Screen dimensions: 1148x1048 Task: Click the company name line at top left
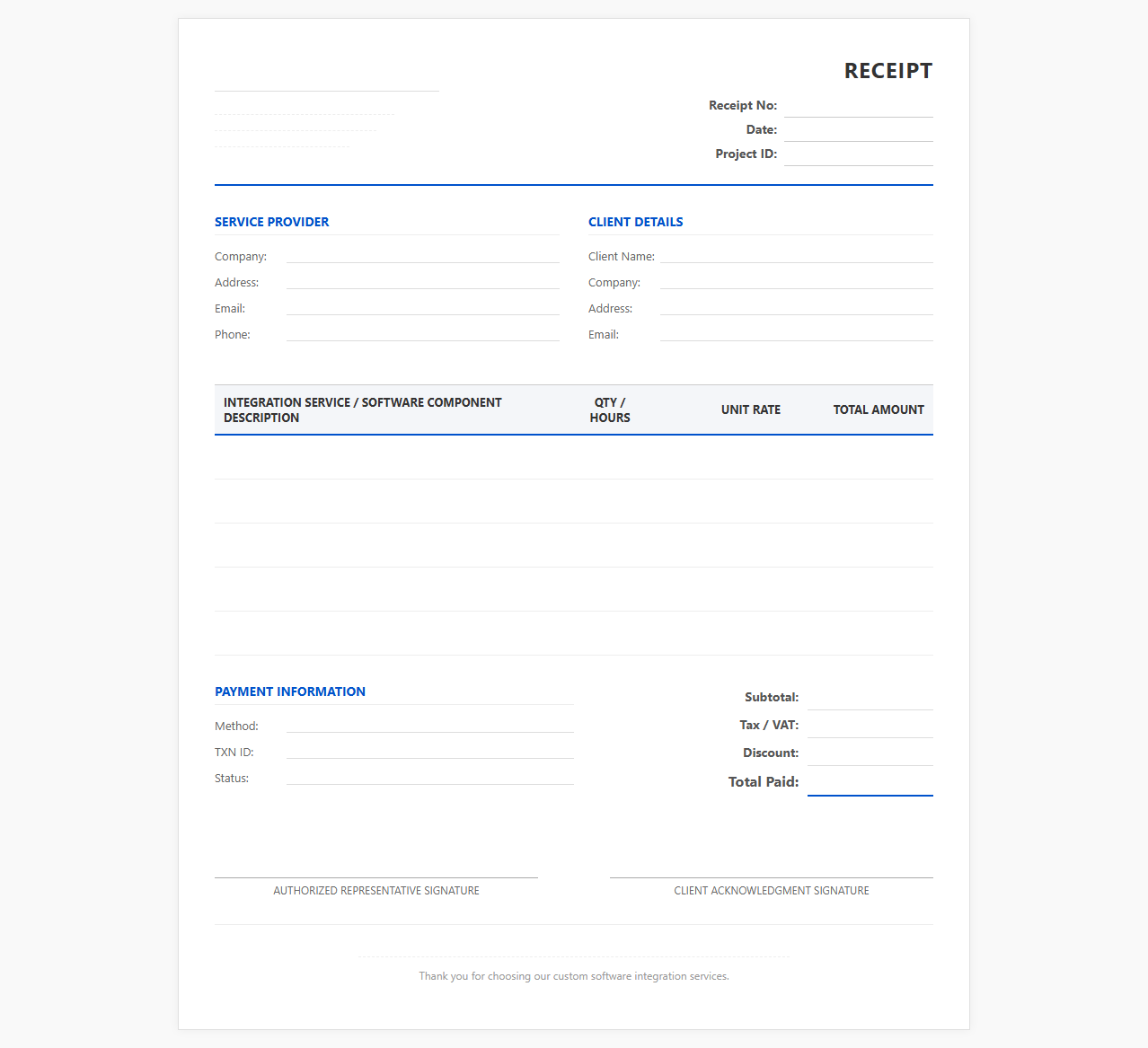[x=327, y=78]
